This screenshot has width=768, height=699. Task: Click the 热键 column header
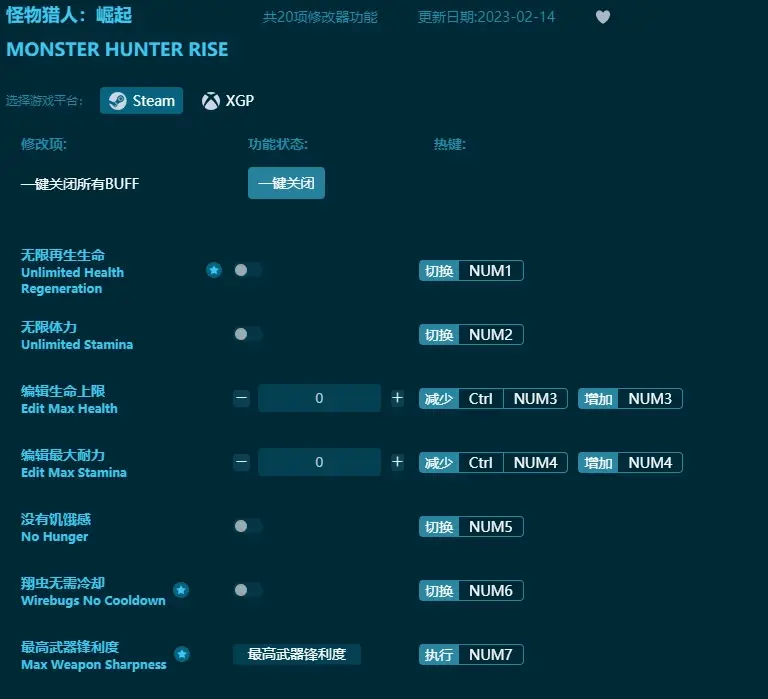(450, 144)
